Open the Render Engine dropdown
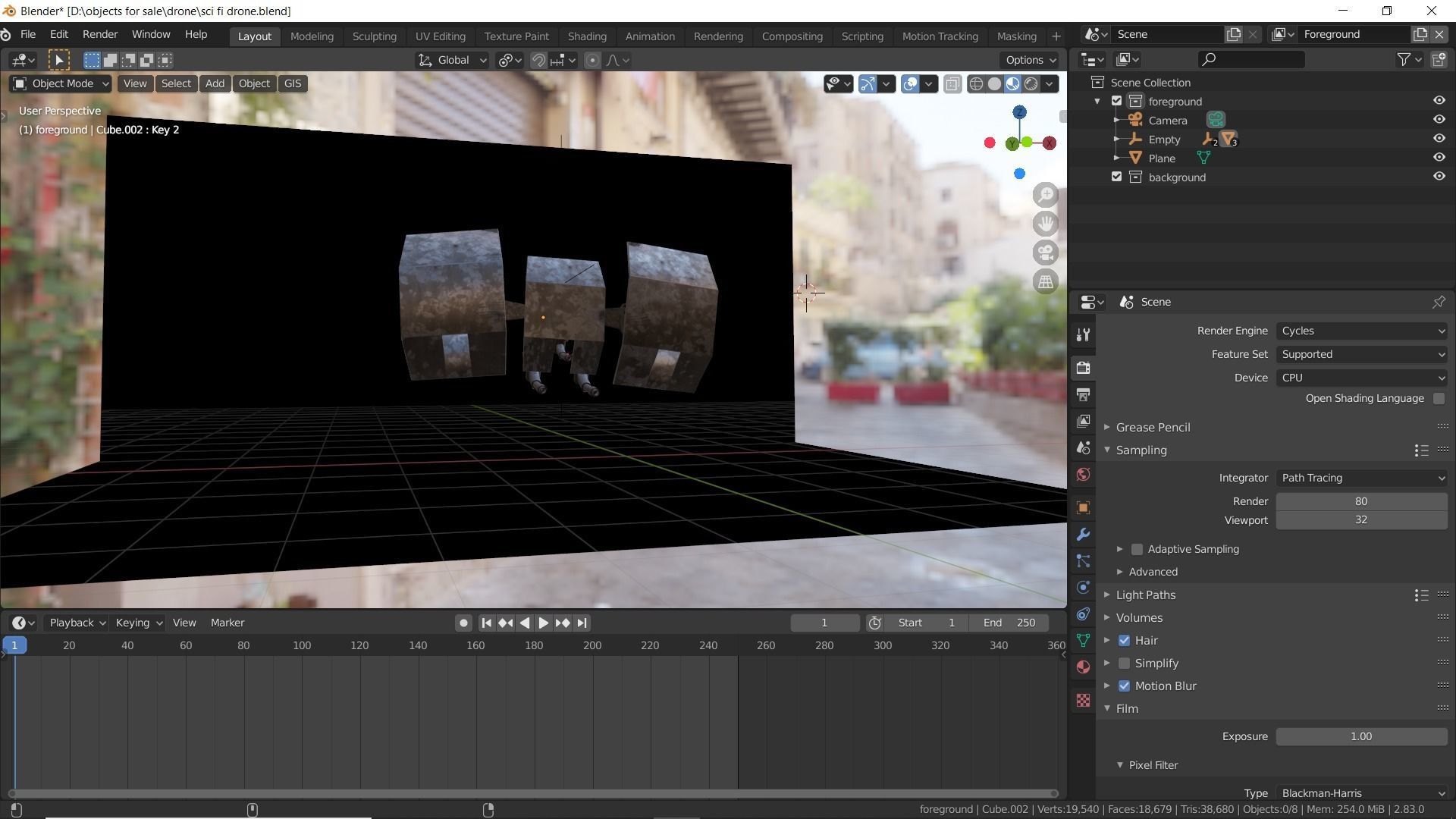1456x819 pixels. 1362,331
